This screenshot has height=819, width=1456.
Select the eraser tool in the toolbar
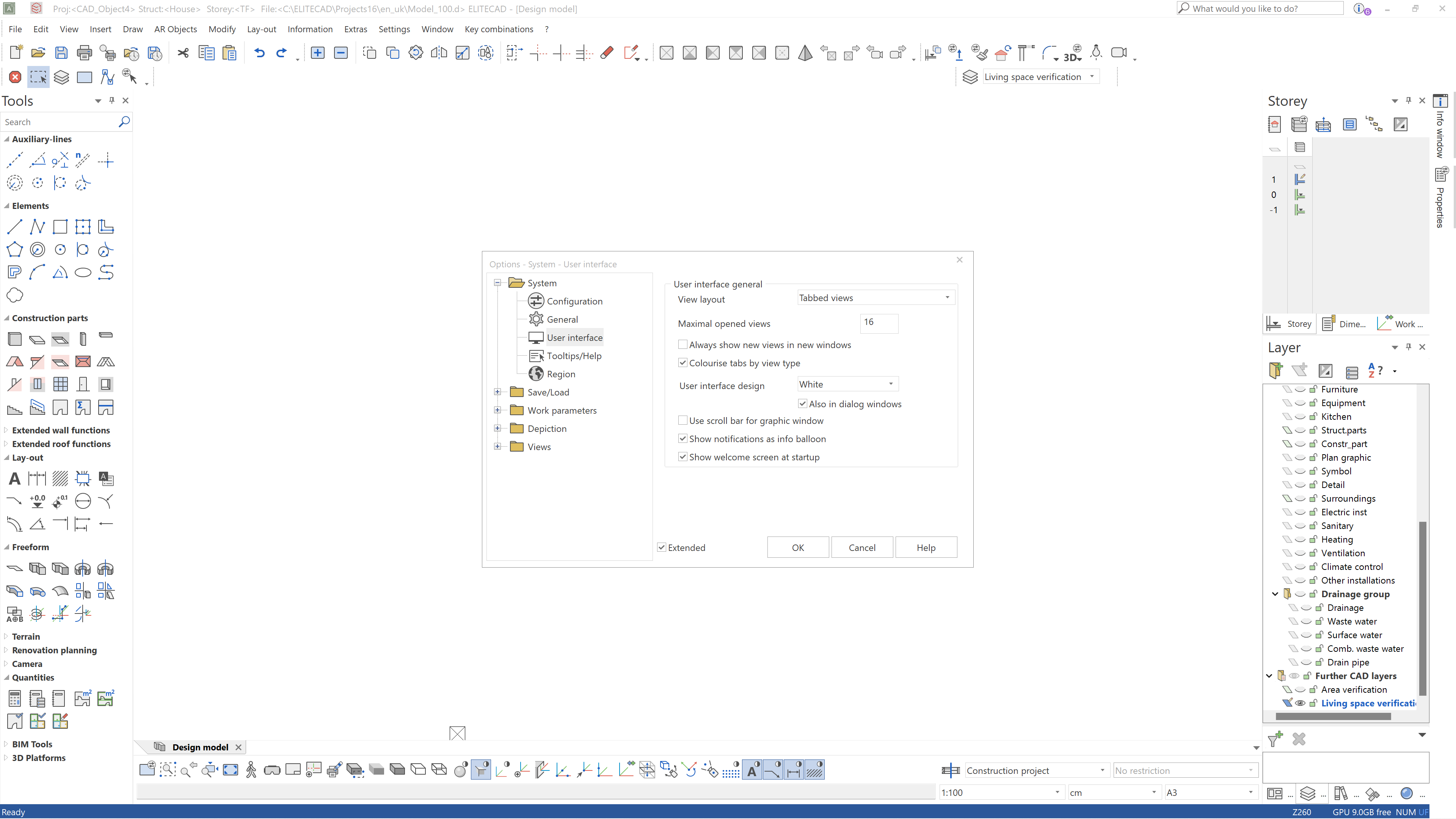(x=606, y=53)
